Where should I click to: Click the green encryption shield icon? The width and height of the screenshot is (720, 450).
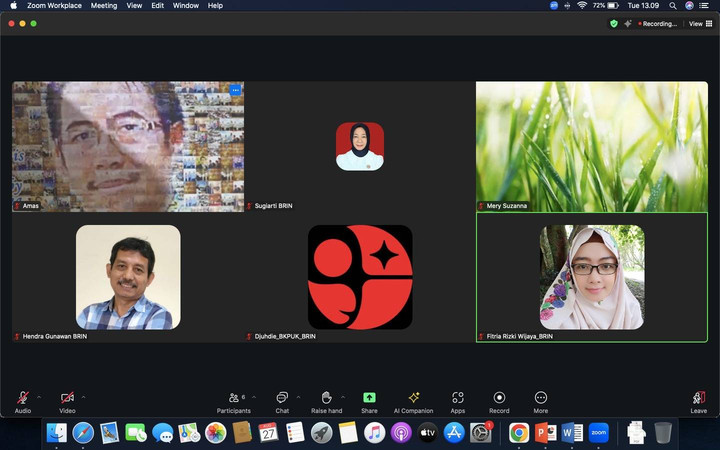pyautogui.click(x=614, y=23)
